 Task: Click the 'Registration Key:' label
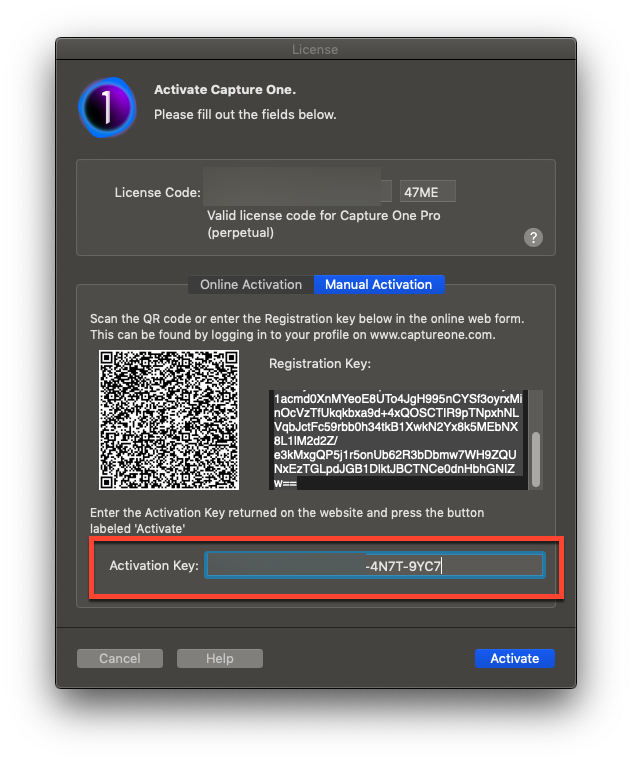(x=319, y=364)
